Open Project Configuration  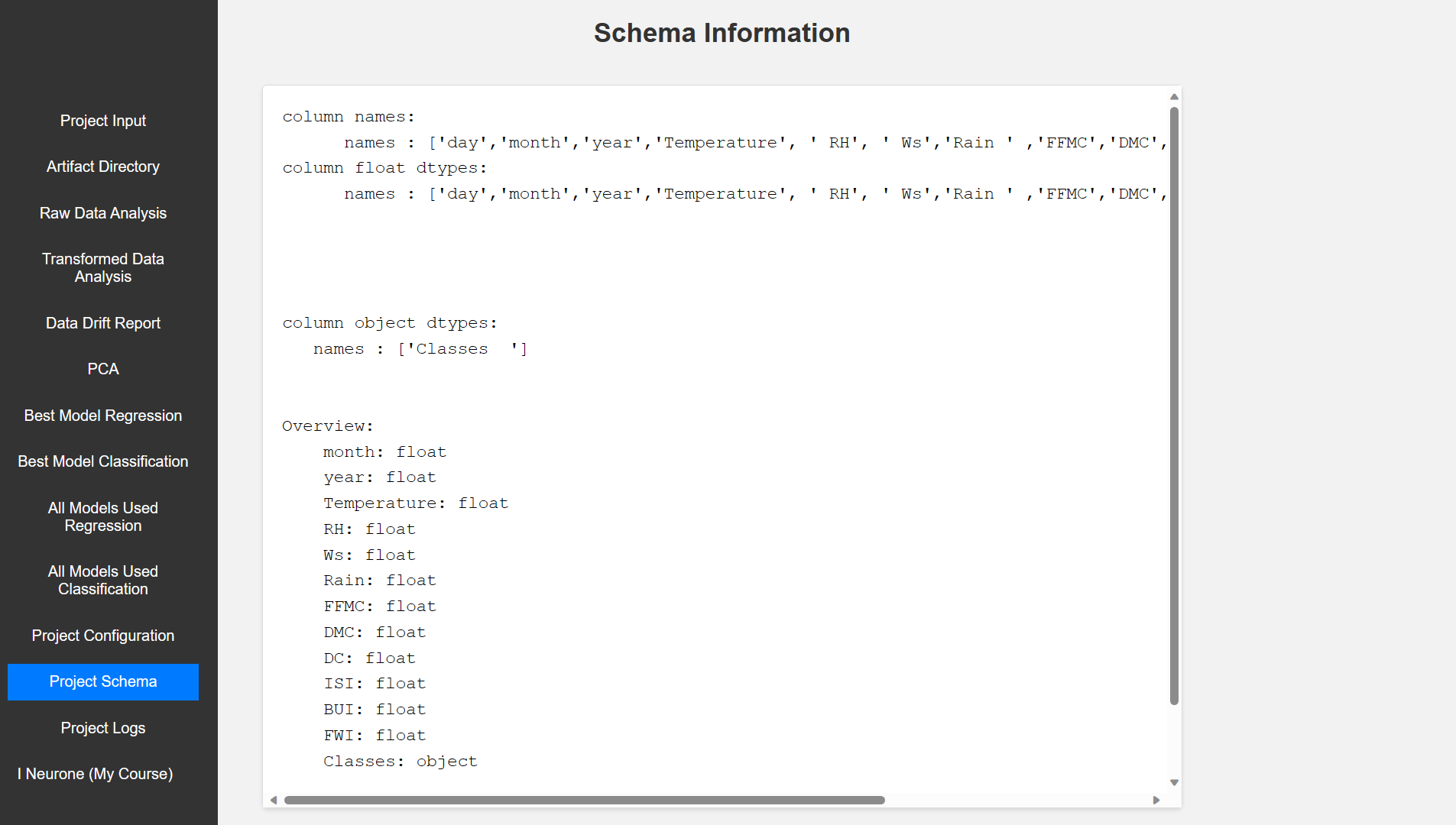(x=102, y=635)
